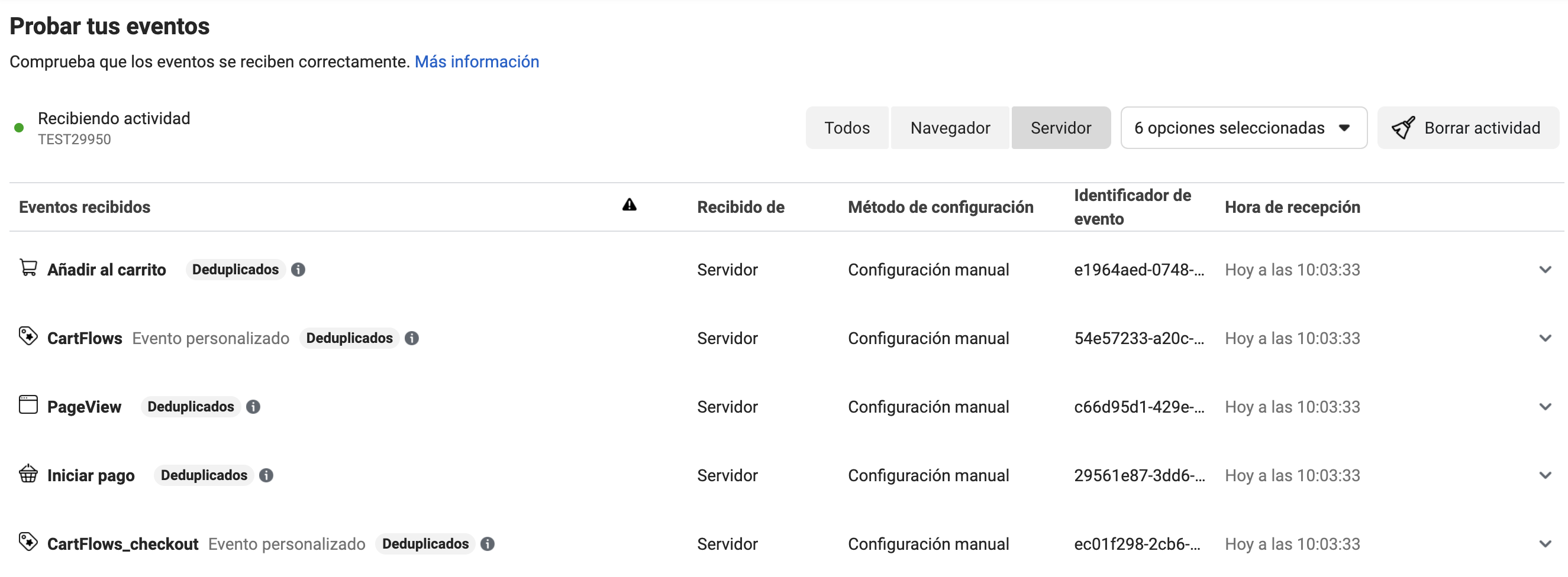
Task: Click the warning triangle icon in table header
Action: 630,205
